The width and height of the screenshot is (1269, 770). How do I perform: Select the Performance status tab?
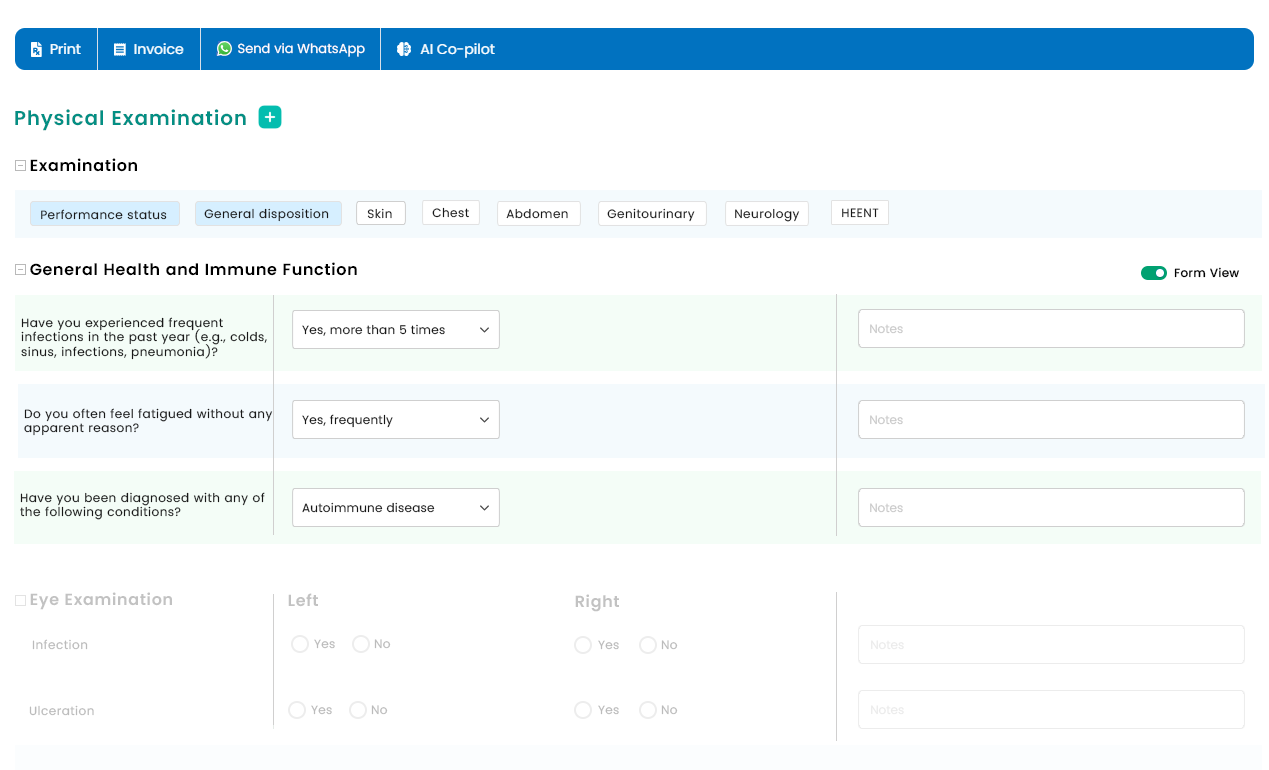pyautogui.click(x=104, y=214)
